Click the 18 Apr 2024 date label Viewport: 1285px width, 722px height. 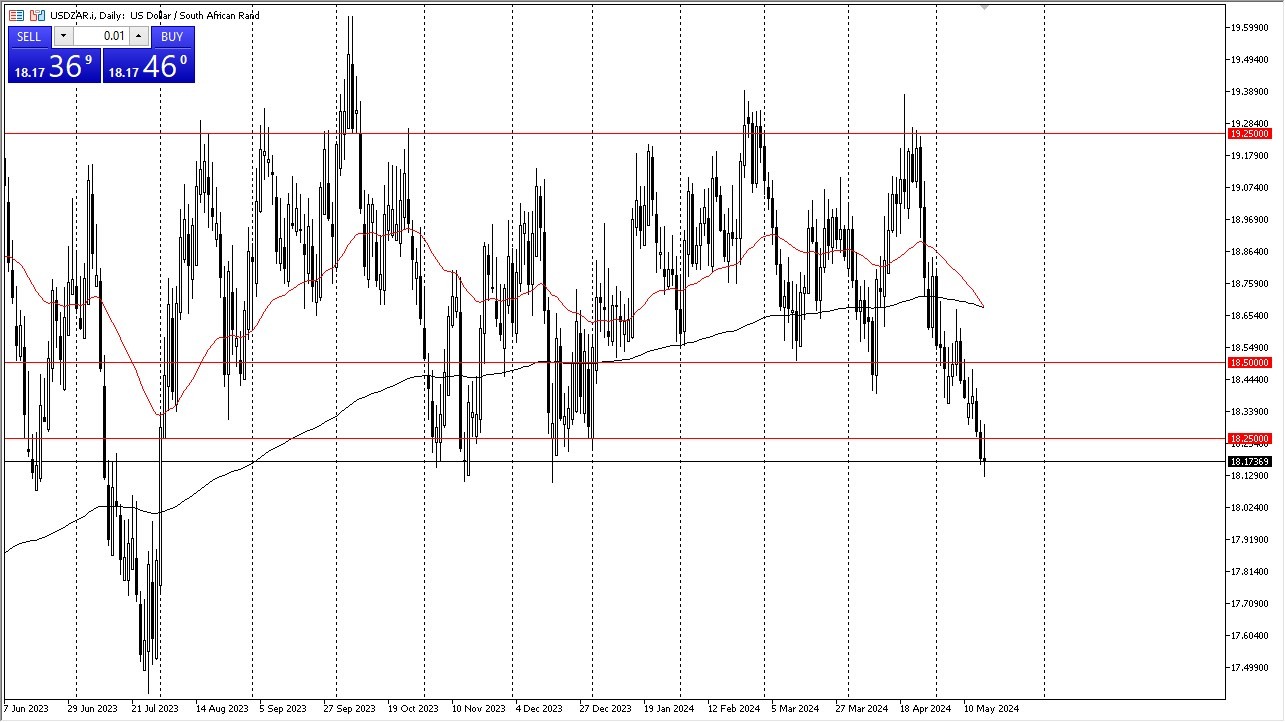click(x=925, y=709)
